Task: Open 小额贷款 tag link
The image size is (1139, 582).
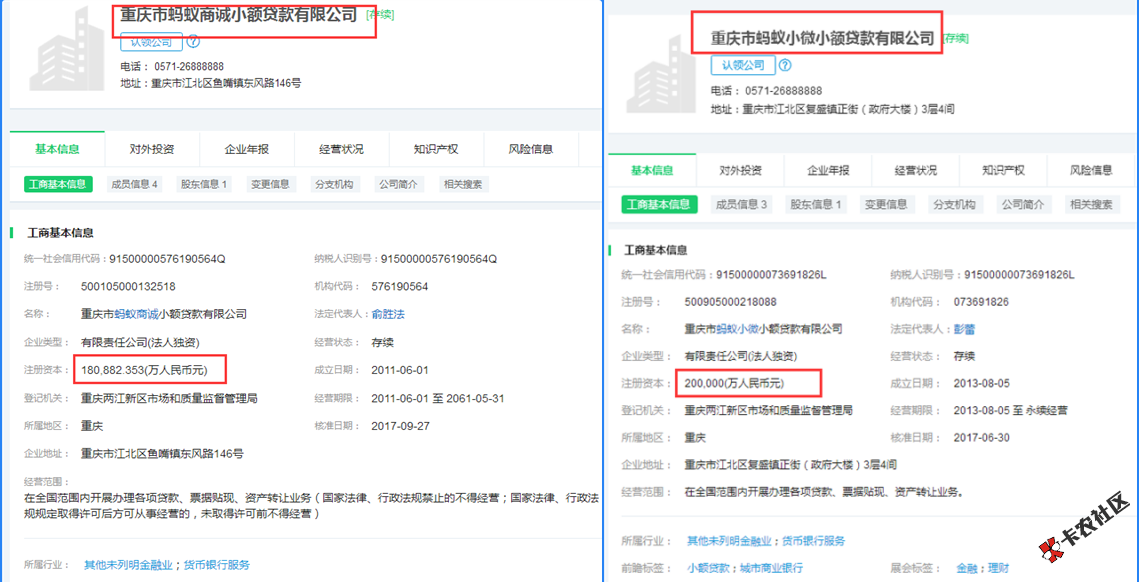Action: click(708, 568)
